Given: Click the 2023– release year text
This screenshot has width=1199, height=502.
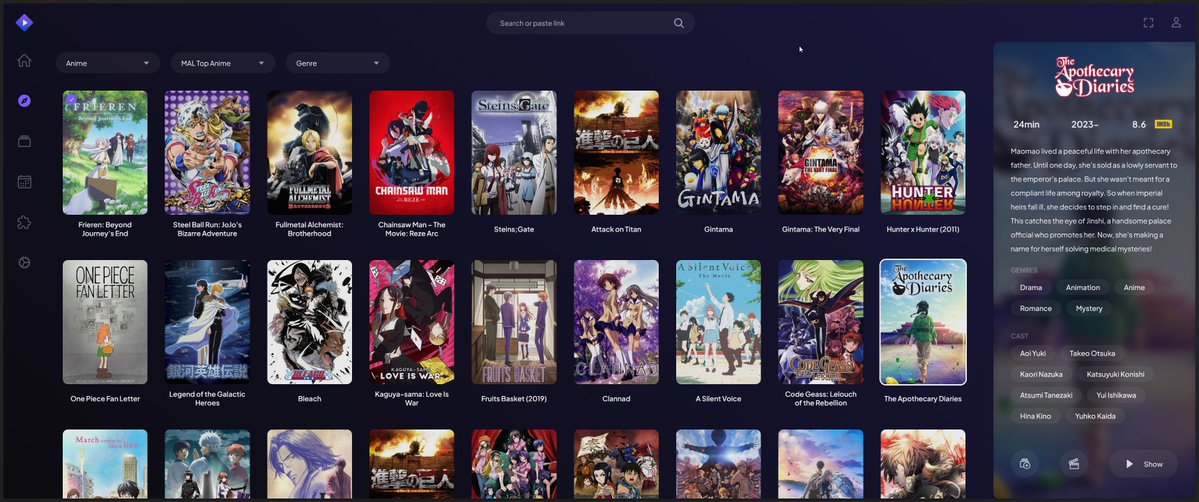Looking at the screenshot, I should click(1086, 124).
